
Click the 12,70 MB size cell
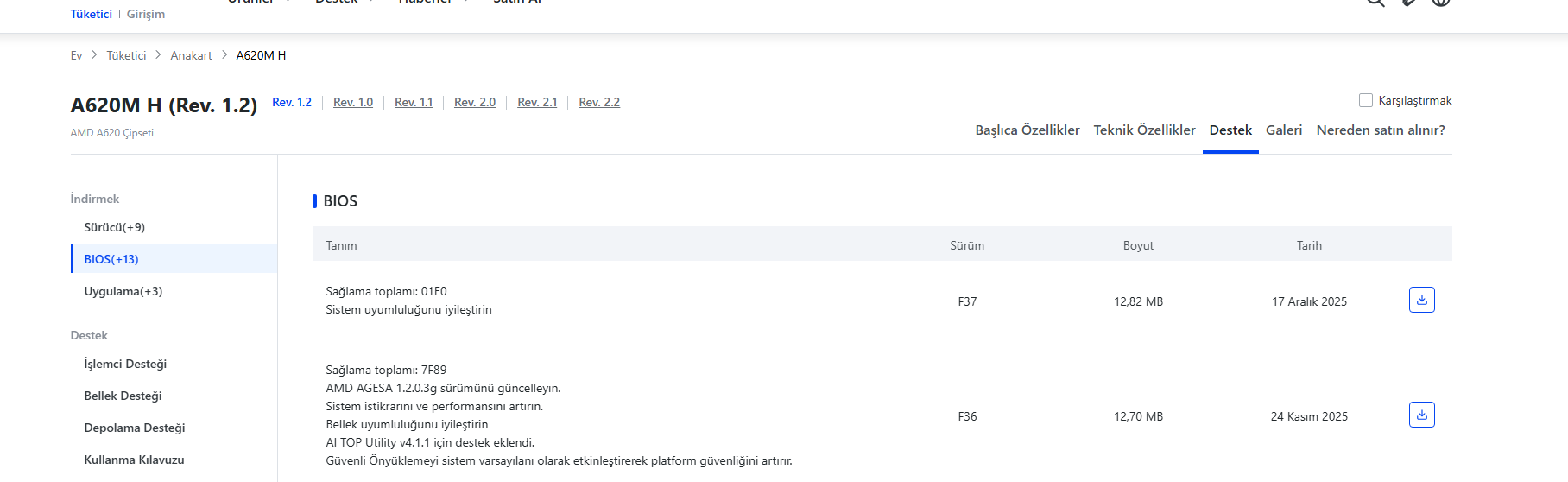pos(1138,416)
